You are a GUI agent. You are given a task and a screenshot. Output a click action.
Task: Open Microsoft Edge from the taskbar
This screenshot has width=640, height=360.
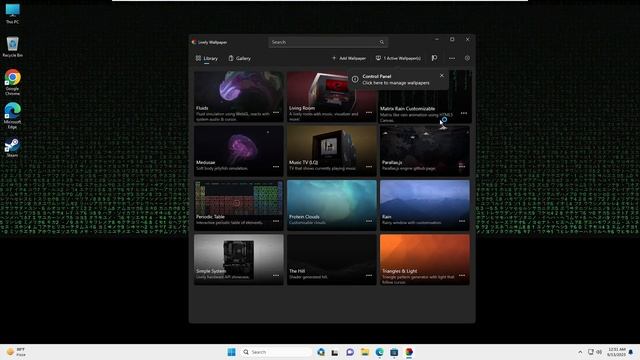(379, 352)
